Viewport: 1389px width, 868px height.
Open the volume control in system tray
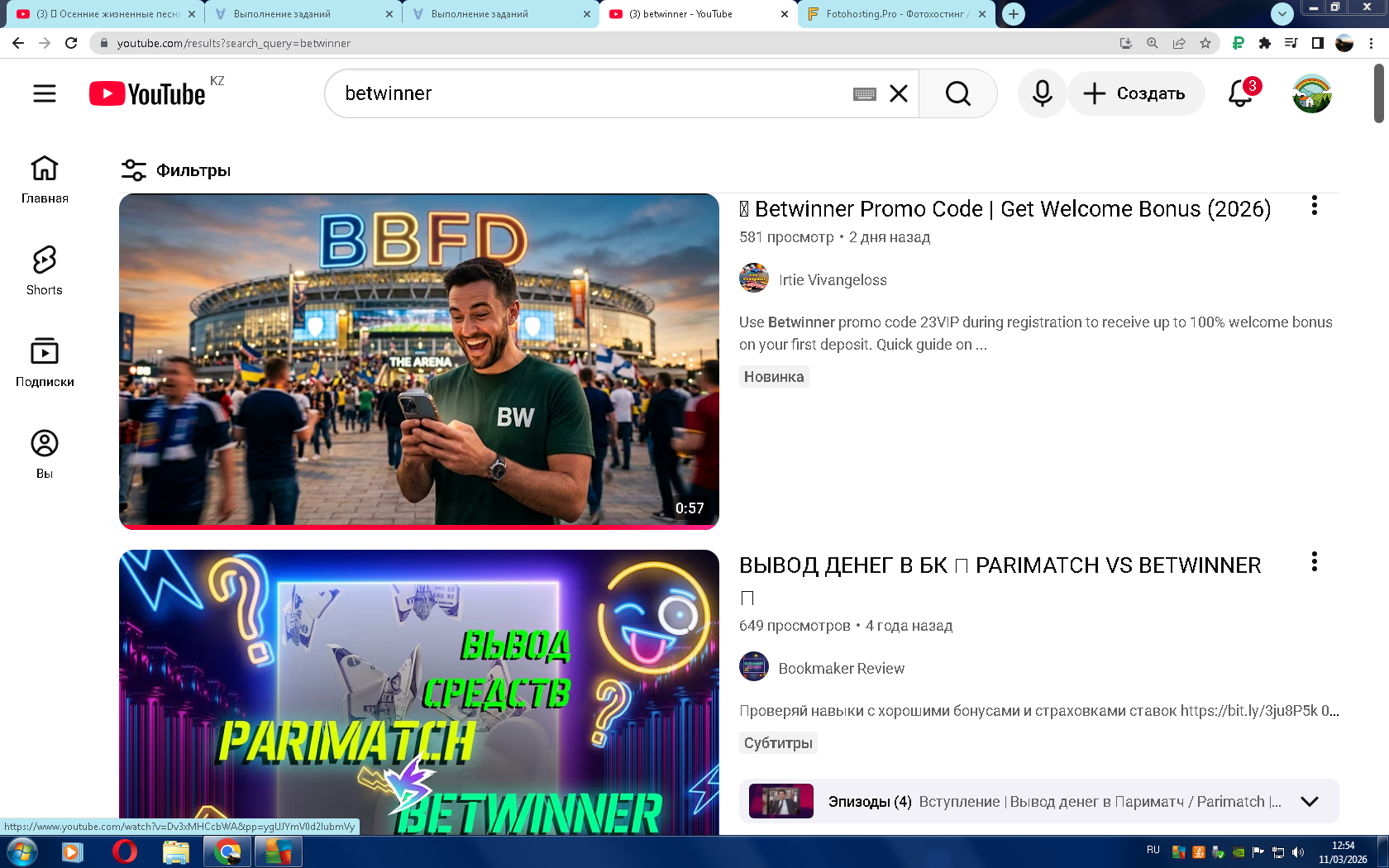(x=1298, y=852)
